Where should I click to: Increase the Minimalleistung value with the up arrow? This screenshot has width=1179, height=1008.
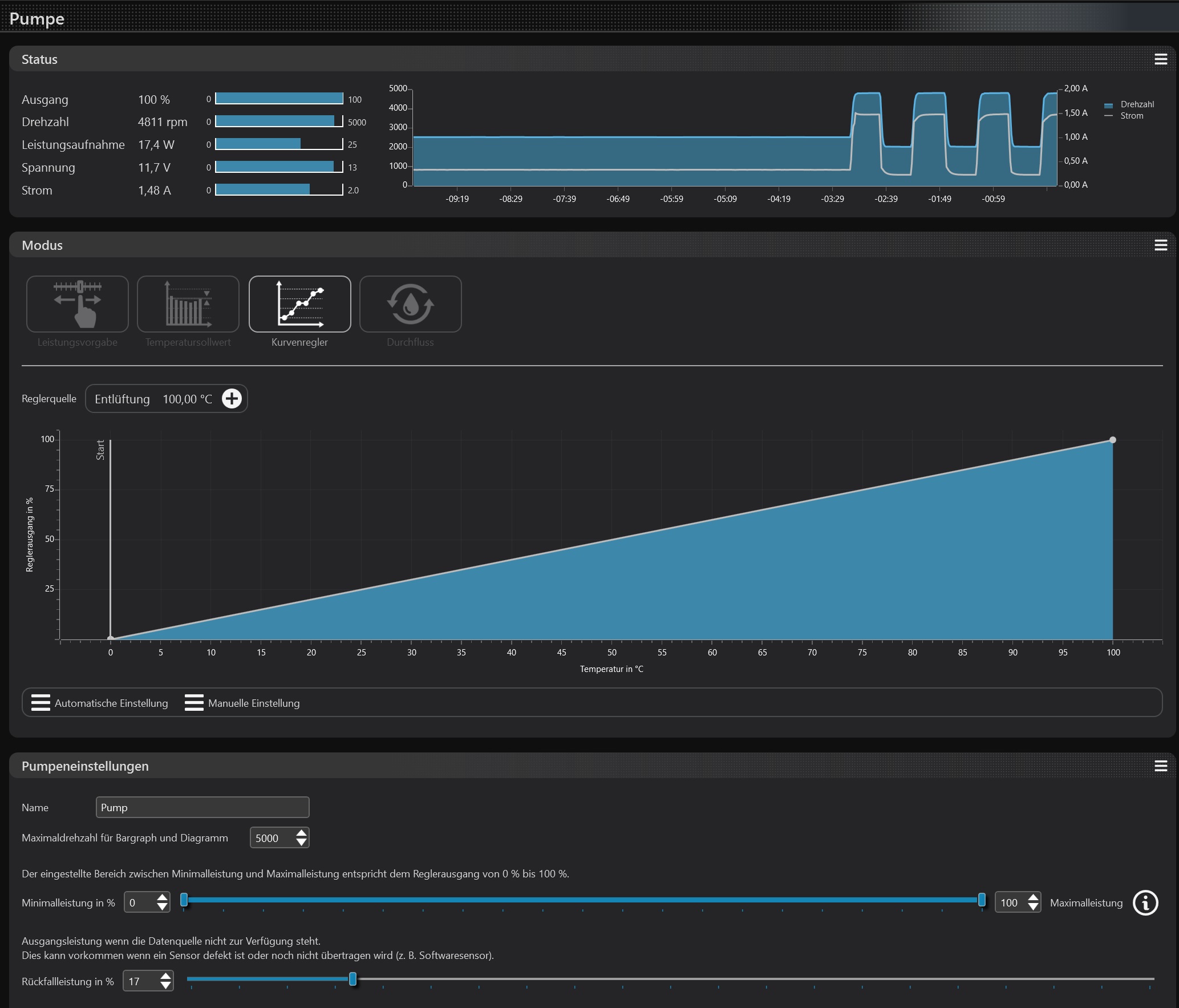point(163,898)
